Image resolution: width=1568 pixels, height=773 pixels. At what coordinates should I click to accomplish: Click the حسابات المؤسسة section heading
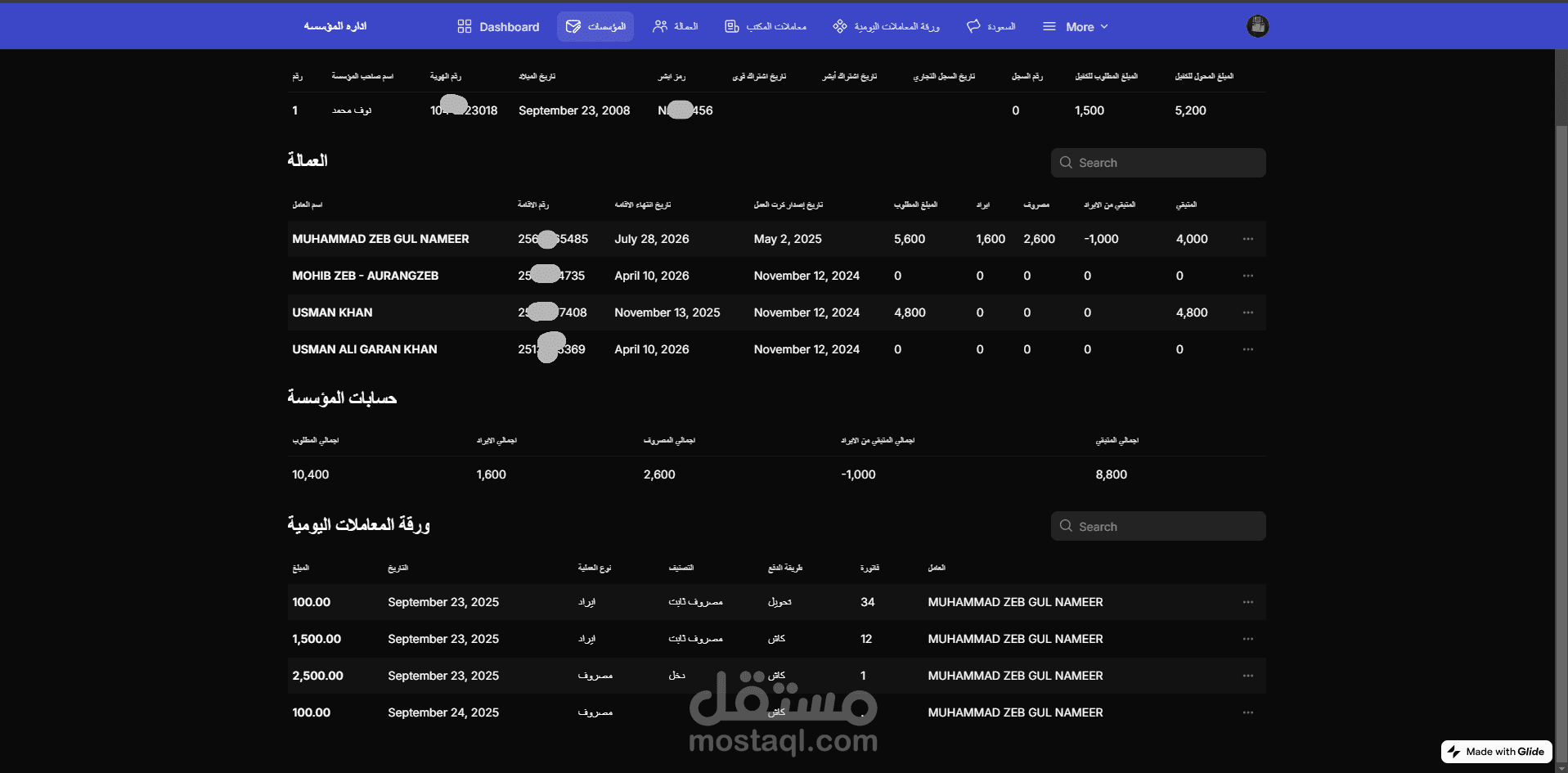pyautogui.click(x=342, y=398)
